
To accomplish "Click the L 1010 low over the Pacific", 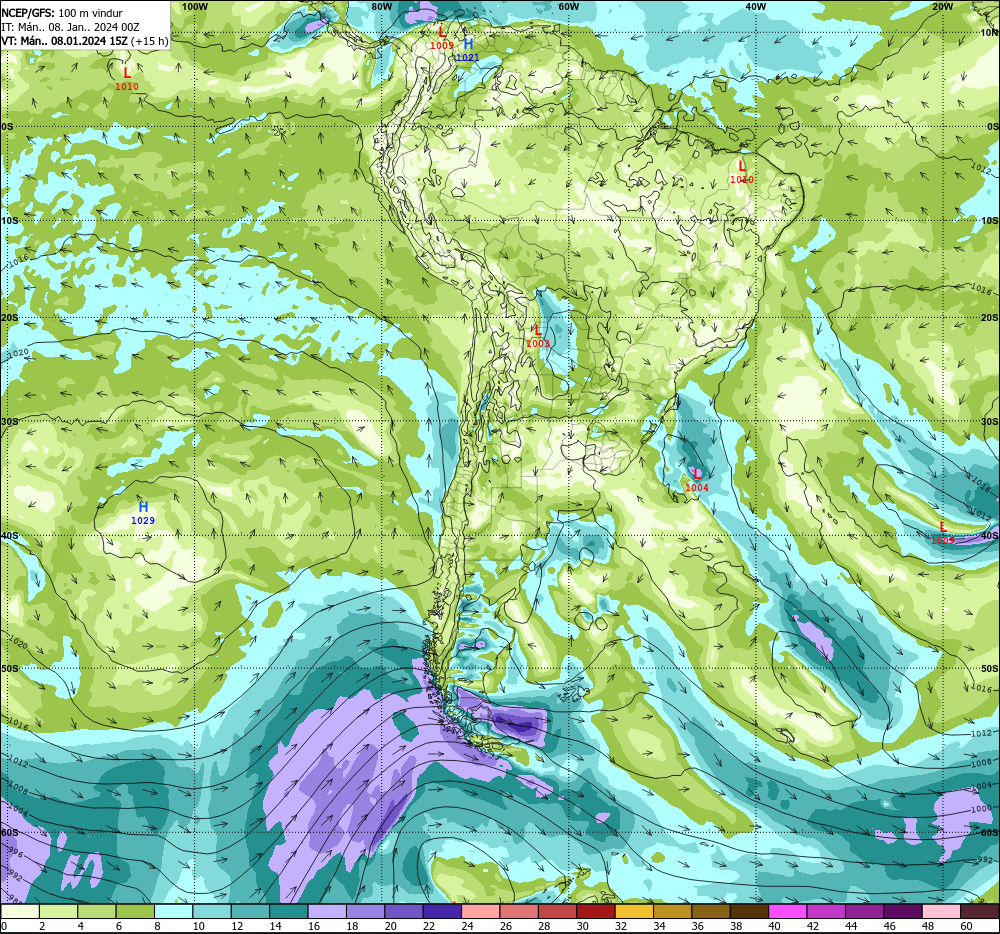I will [127, 79].
